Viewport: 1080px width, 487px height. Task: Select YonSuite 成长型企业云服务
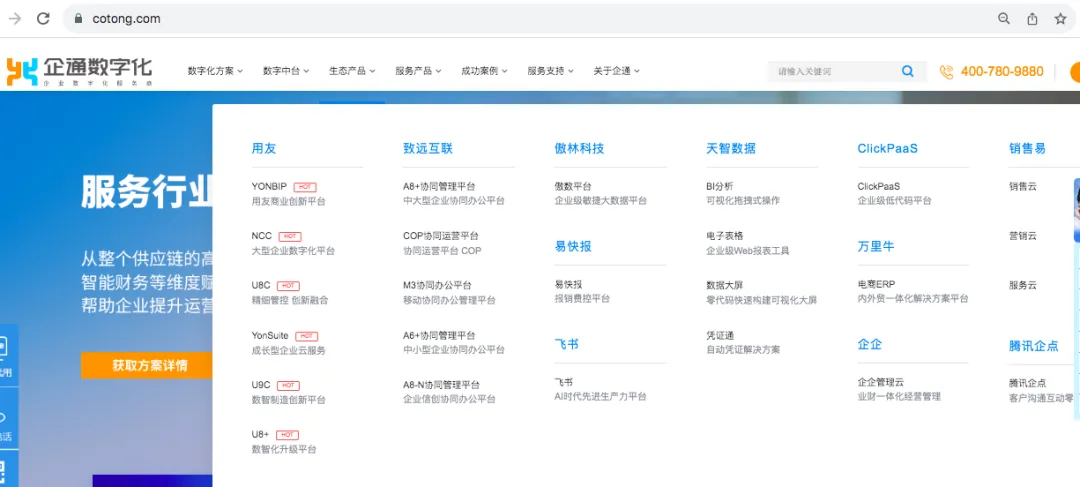point(289,343)
